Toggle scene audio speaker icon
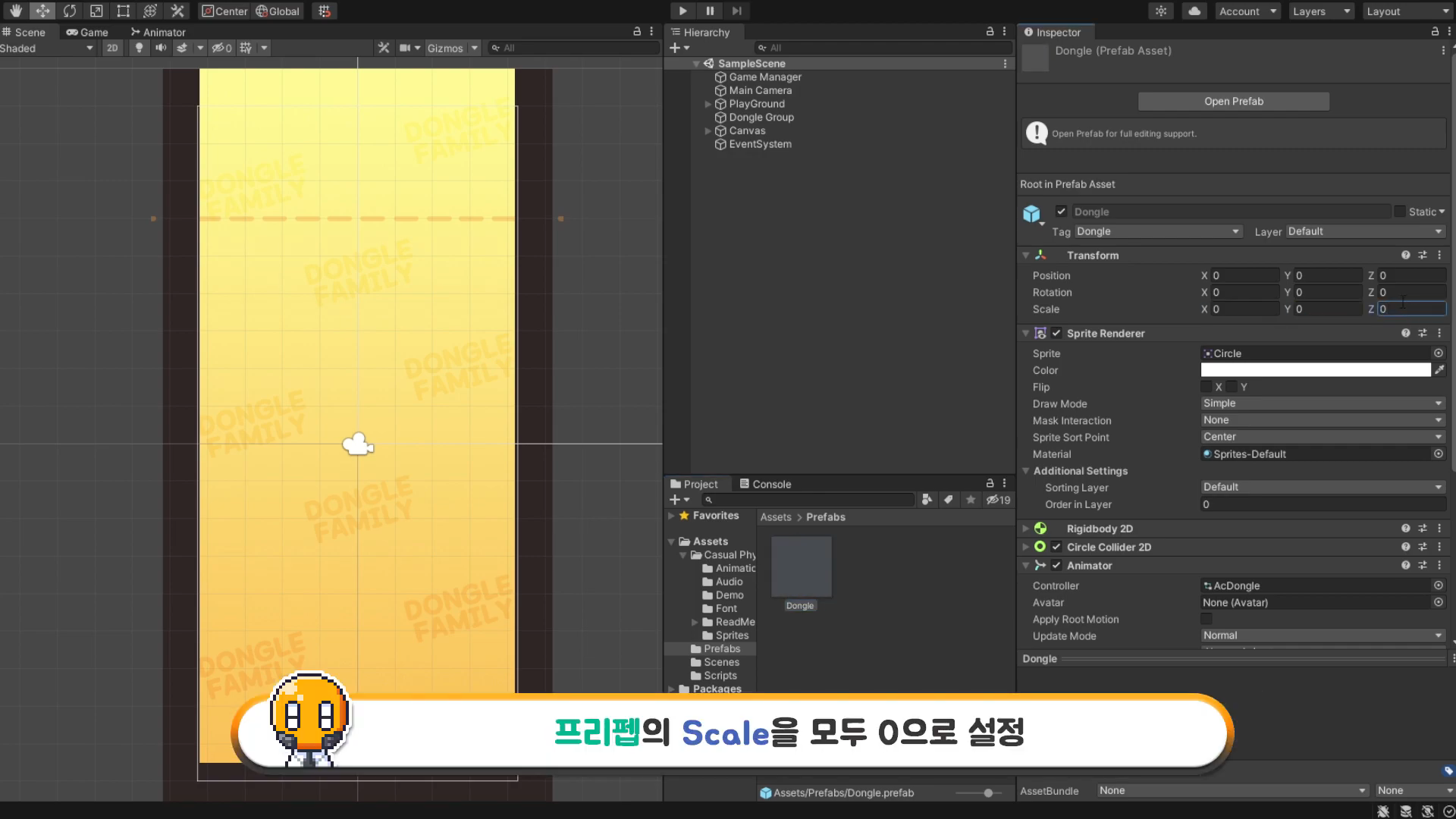 [x=160, y=48]
